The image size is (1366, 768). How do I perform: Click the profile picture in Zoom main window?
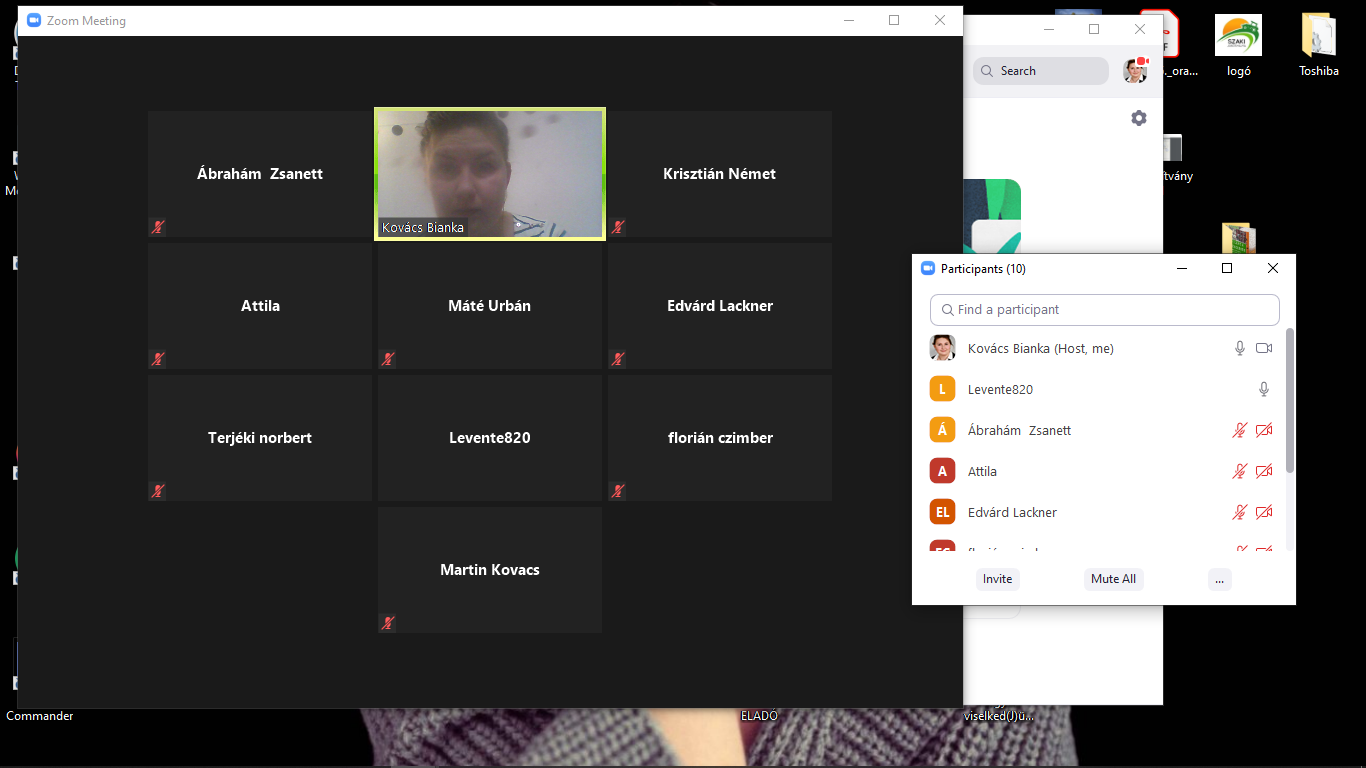(1134, 71)
